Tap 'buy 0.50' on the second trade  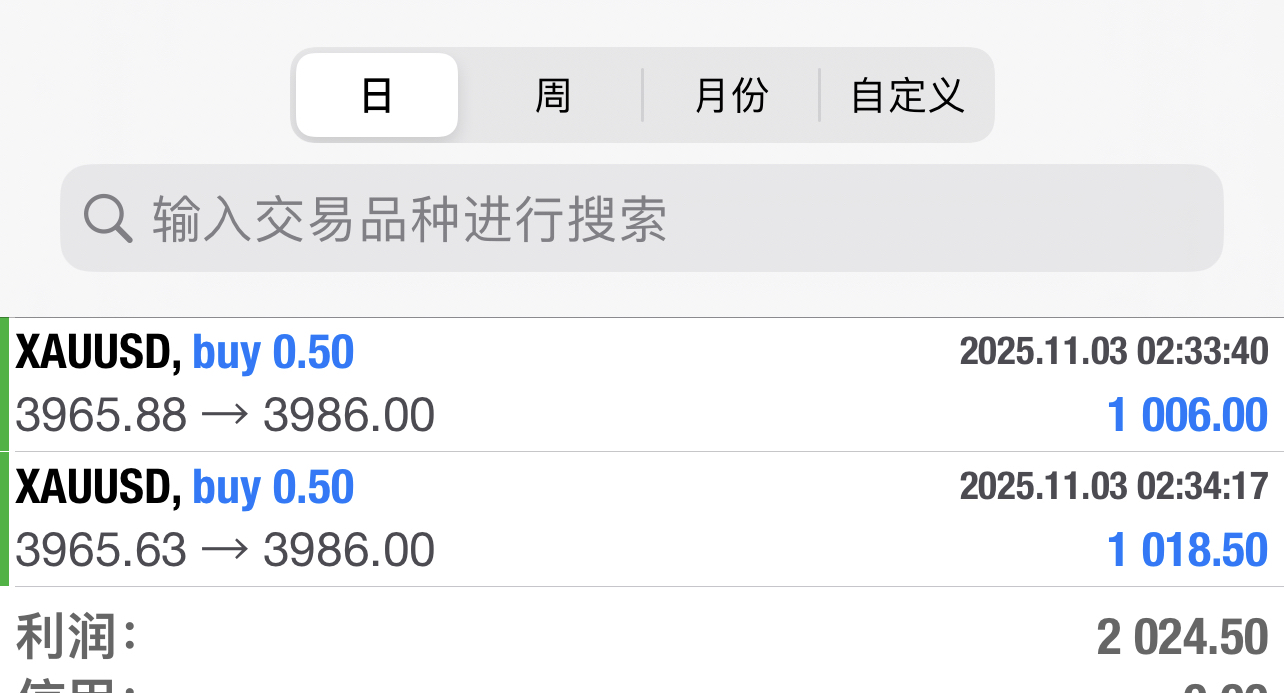point(273,487)
